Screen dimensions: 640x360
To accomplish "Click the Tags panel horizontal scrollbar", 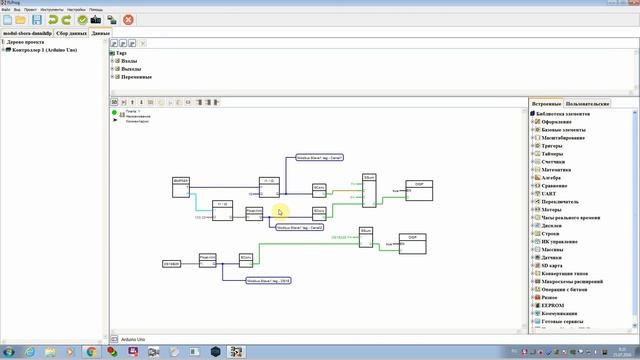I will click(x=371, y=93).
